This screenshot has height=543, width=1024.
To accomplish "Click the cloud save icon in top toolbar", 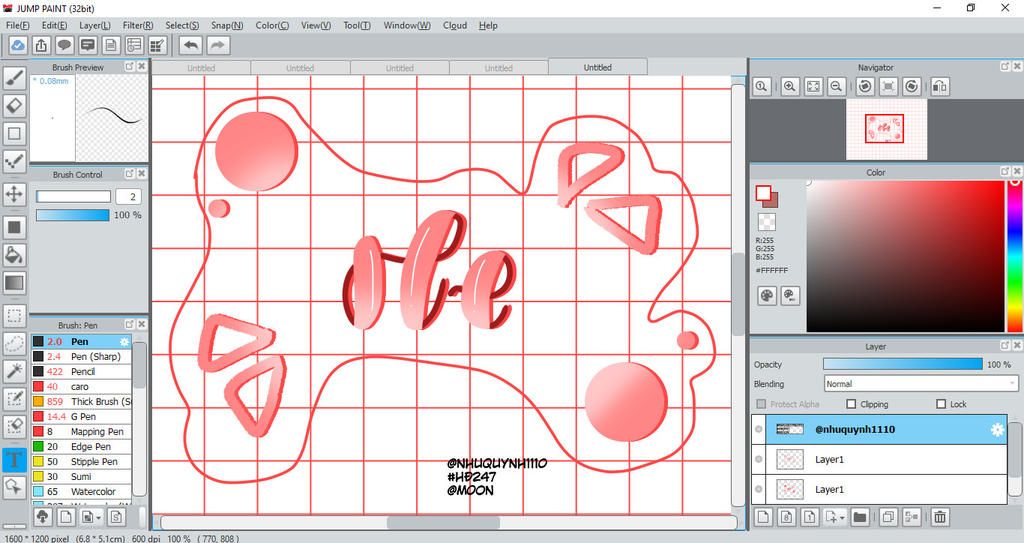I will [18, 45].
